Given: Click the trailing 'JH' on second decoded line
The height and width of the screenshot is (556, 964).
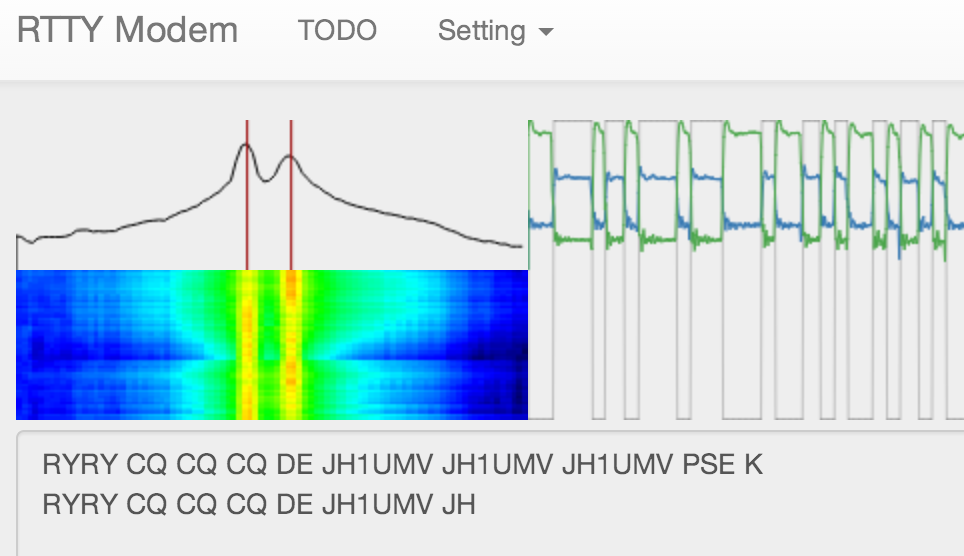Looking at the screenshot, I should click(458, 505).
